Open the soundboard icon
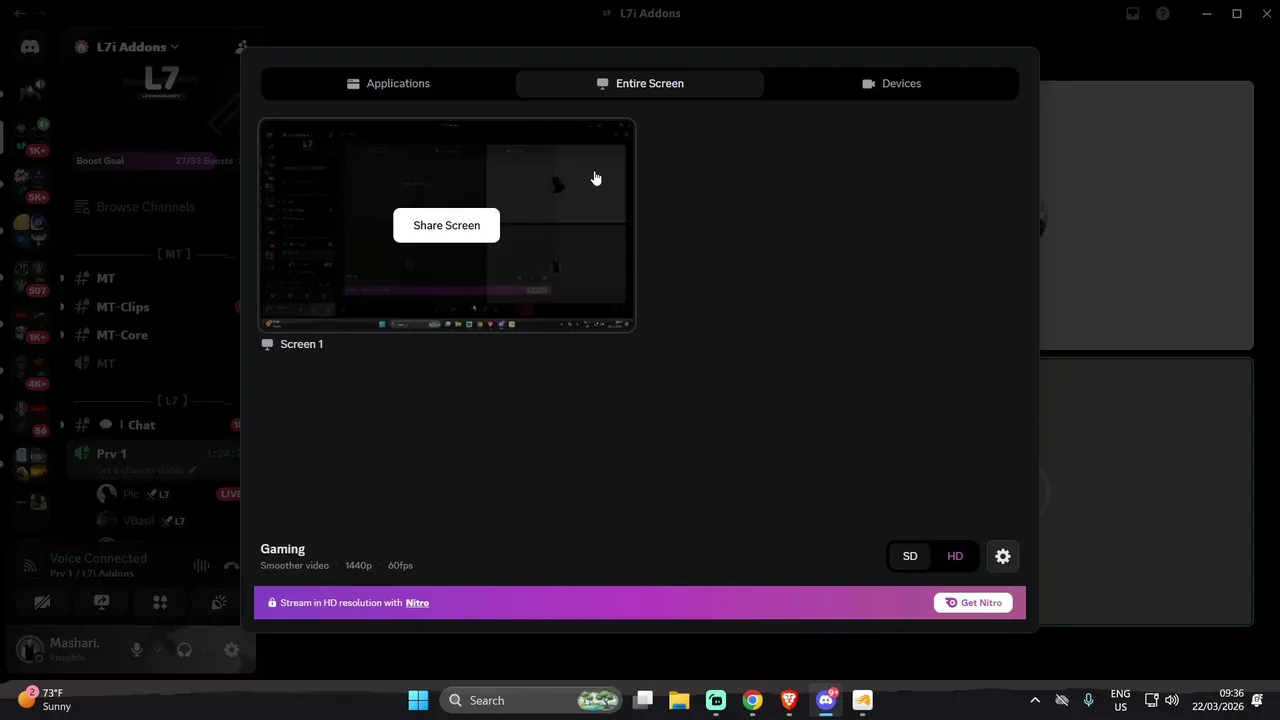This screenshot has height=720, width=1280. click(219, 602)
